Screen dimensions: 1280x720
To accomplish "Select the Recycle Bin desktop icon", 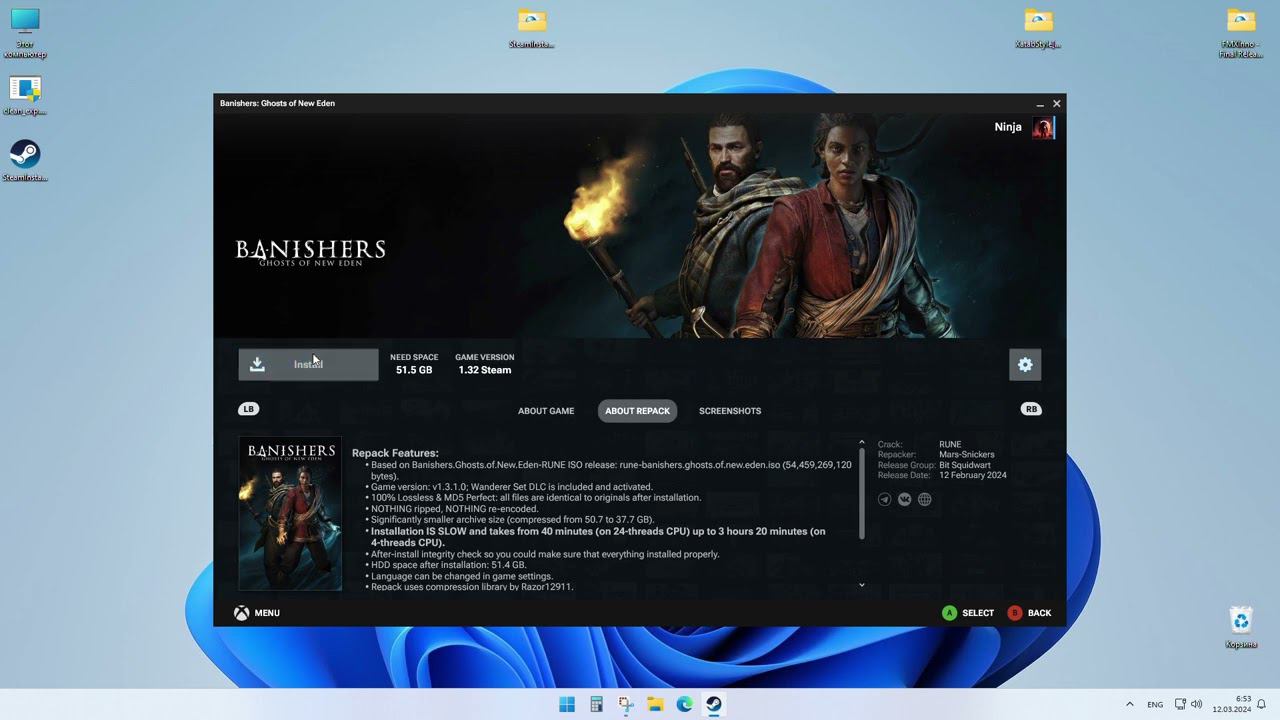I will [1241, 627].
